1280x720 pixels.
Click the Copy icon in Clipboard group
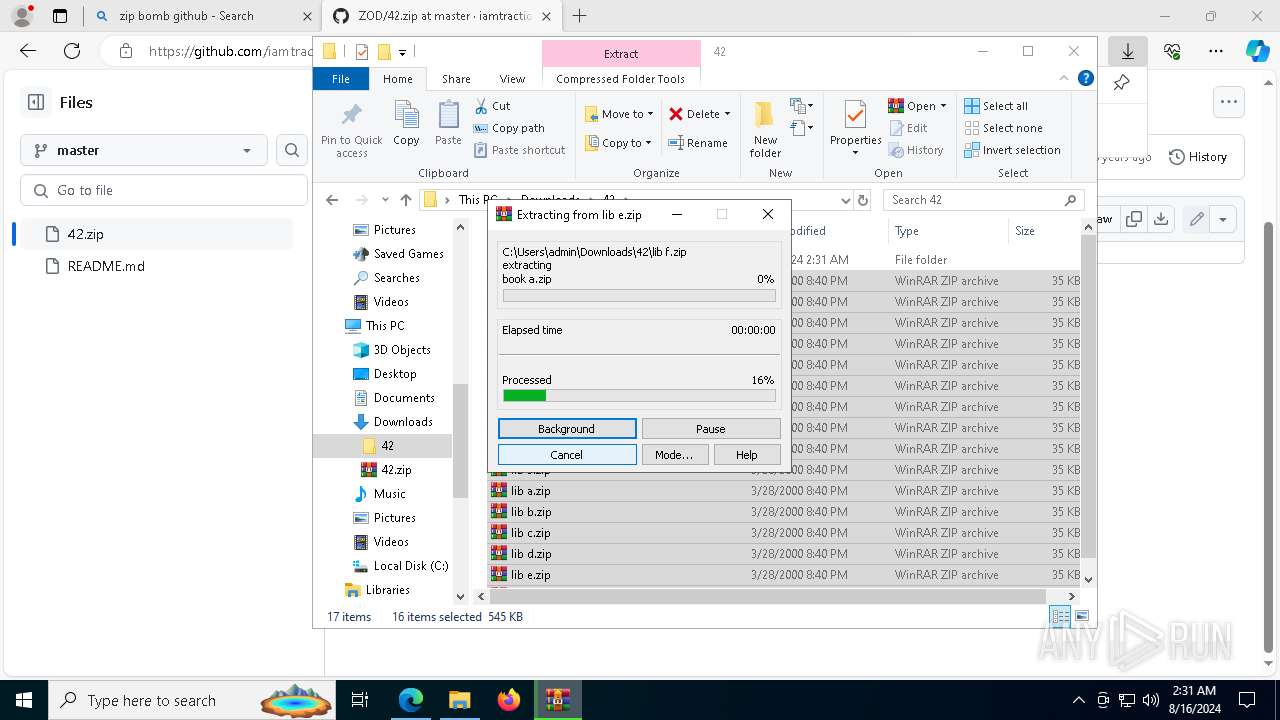point(406,124)
